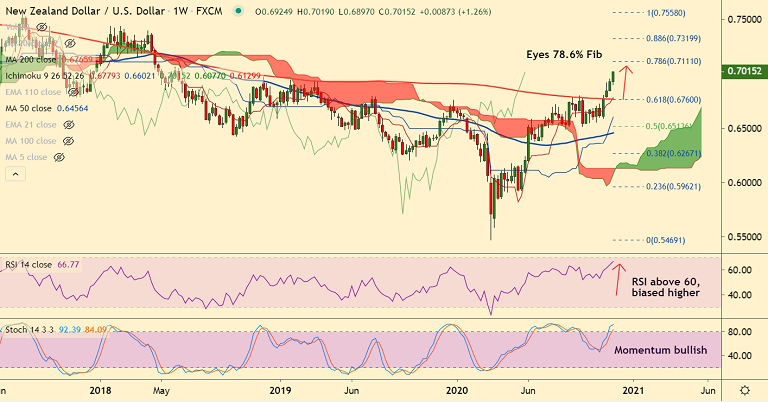The height and width of the screenshot is (402, 768).
Task: Click Jun label between 2020 and 2021
Action: [x=528, y=390]
